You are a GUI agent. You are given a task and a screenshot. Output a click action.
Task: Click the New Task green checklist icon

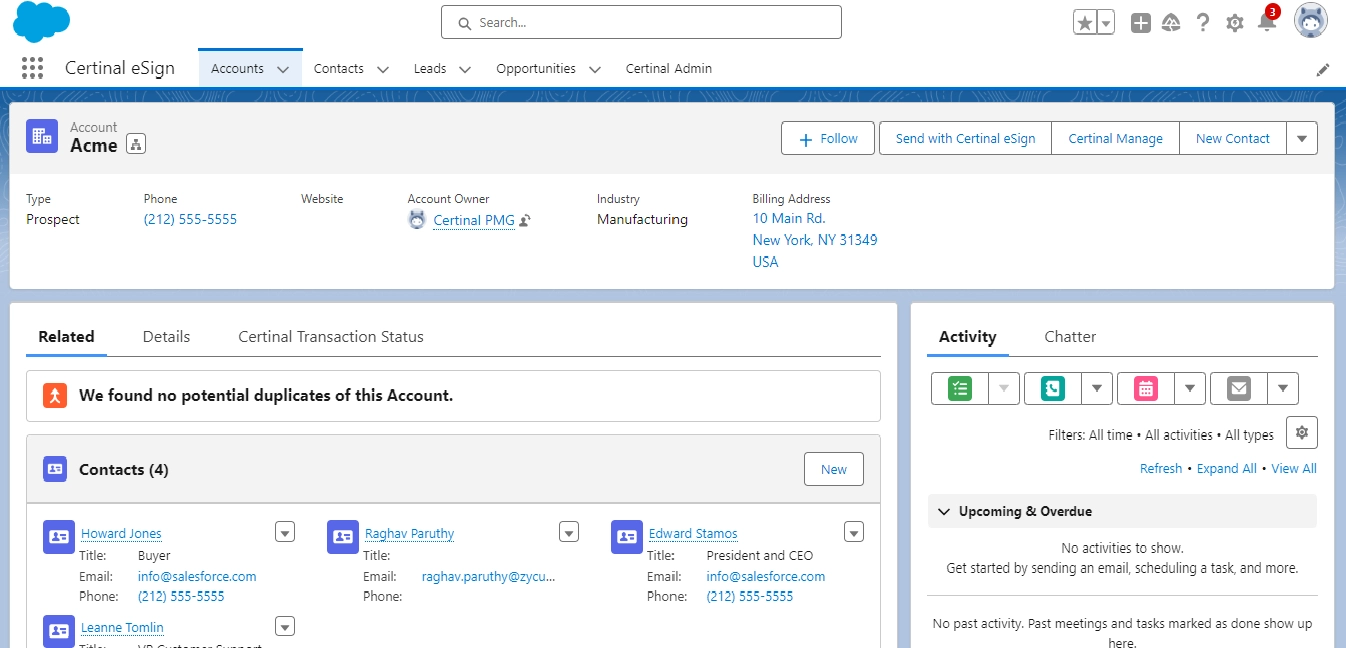(x=960, y=388)
